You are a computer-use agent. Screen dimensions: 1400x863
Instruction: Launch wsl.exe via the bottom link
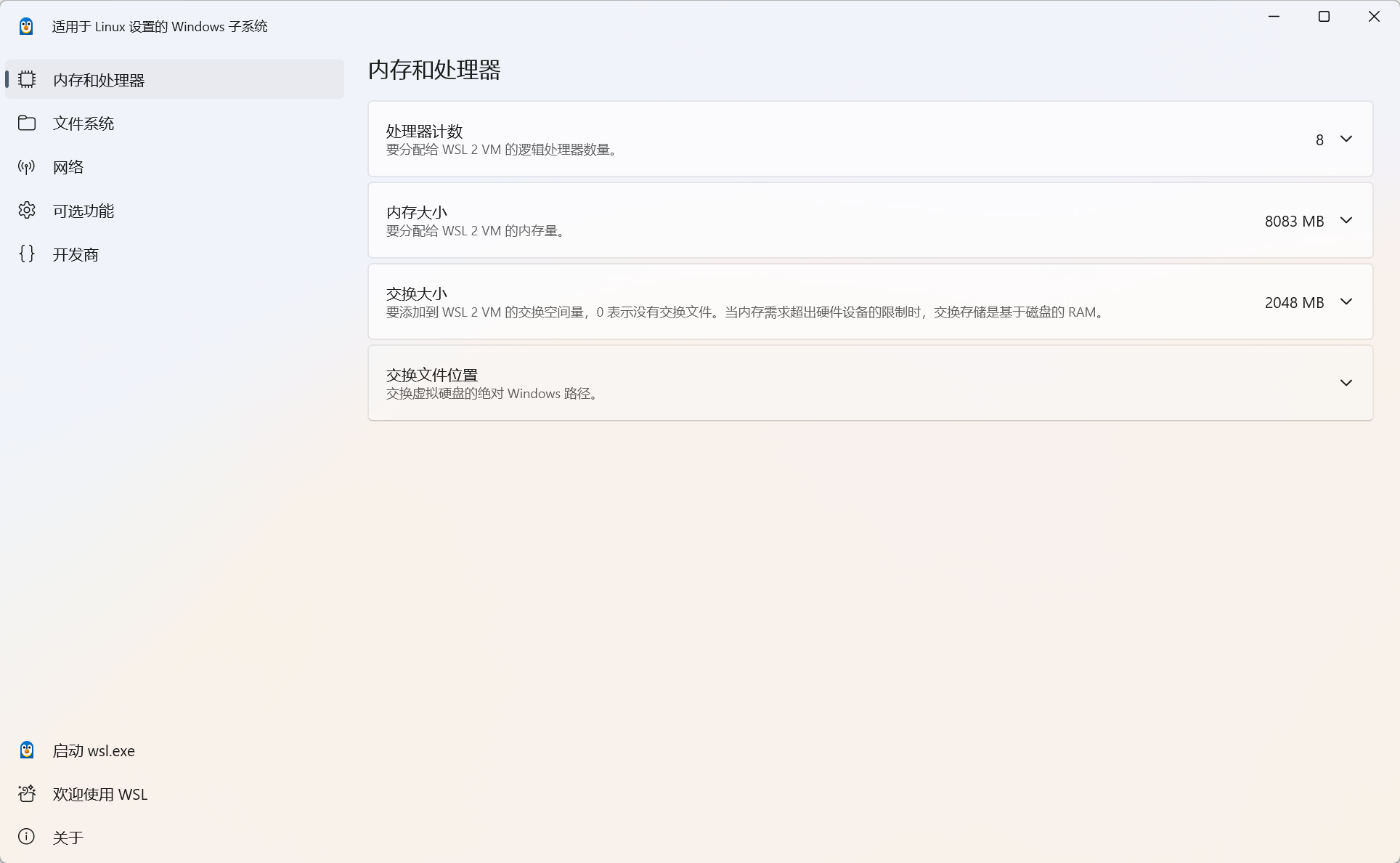[93, 750]
